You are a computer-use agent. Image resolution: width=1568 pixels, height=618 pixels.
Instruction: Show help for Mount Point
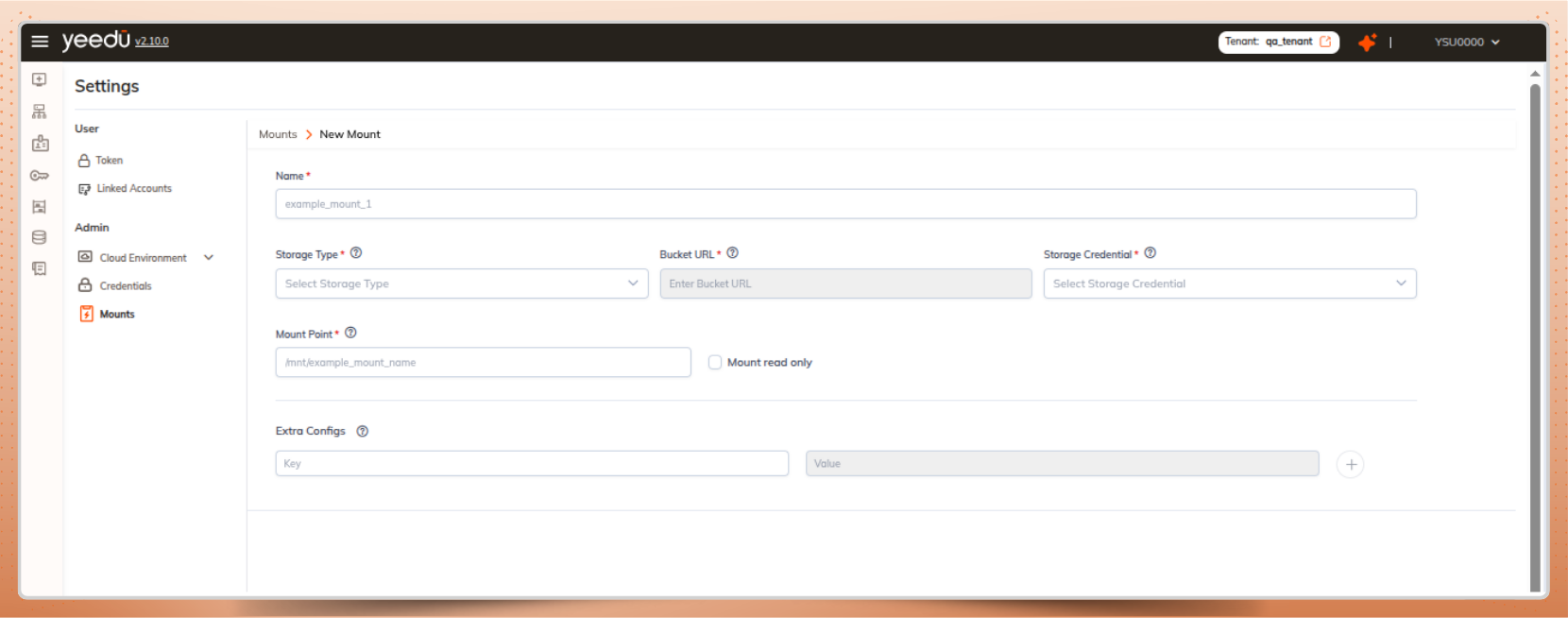click(x=350, y=333)
